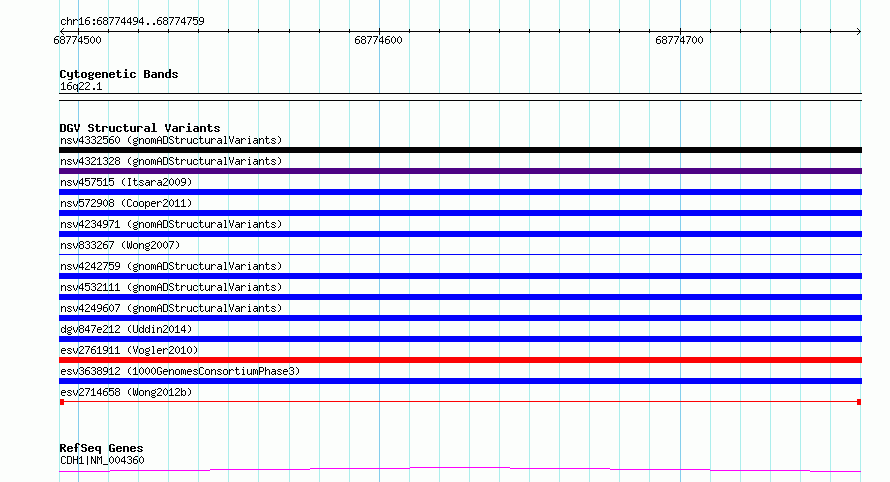Image resolution: width=890 pixels, height=482 pixels.
Task: Click the 68774600 ruler label
Action: pyautogui.click(x=378, y=40)
